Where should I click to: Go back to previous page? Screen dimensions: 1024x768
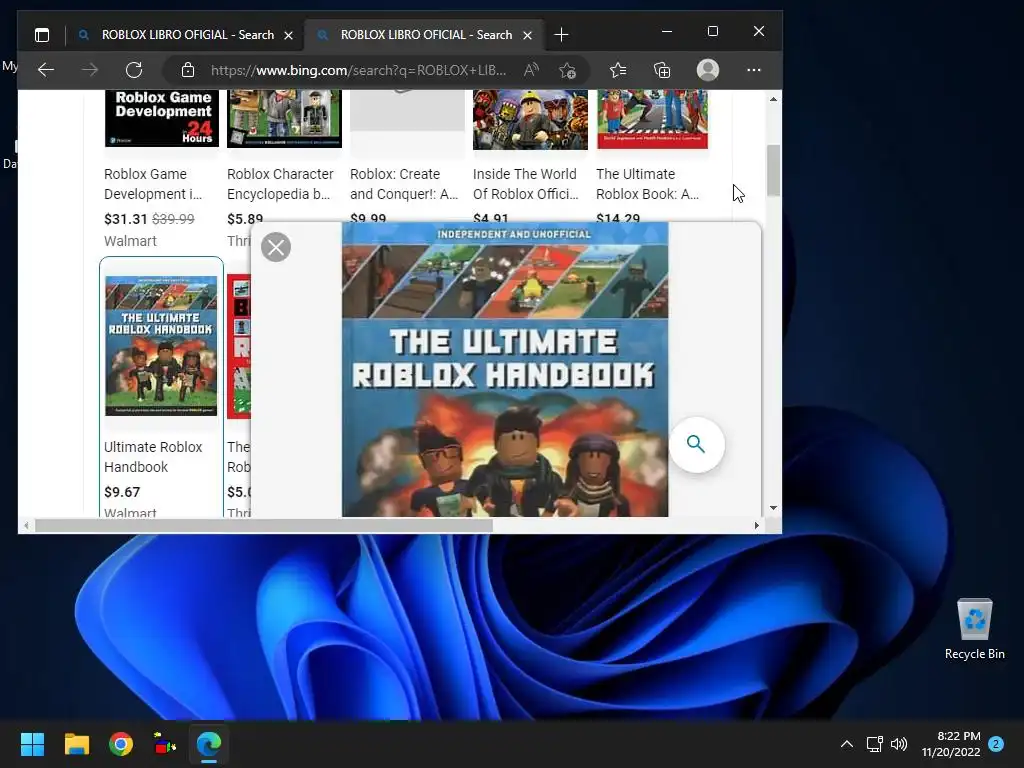pyautogui.click(x=46, y=70)
